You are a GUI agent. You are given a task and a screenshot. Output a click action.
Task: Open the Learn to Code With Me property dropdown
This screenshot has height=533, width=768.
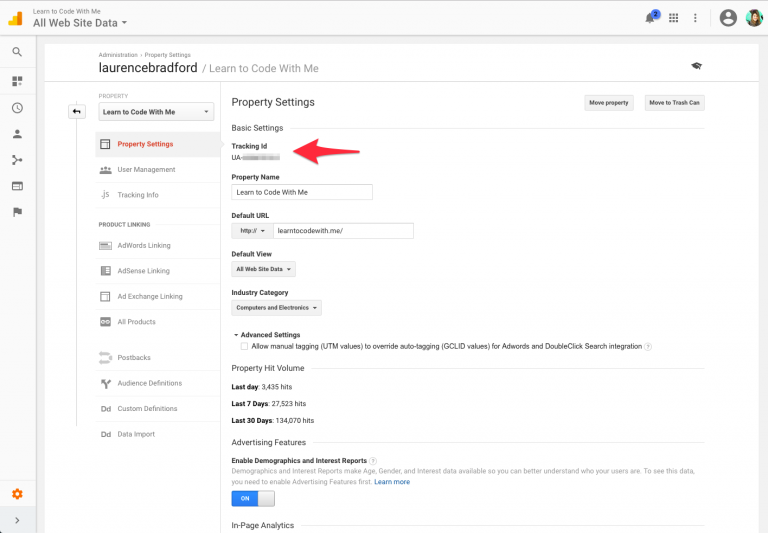[156, 112]
